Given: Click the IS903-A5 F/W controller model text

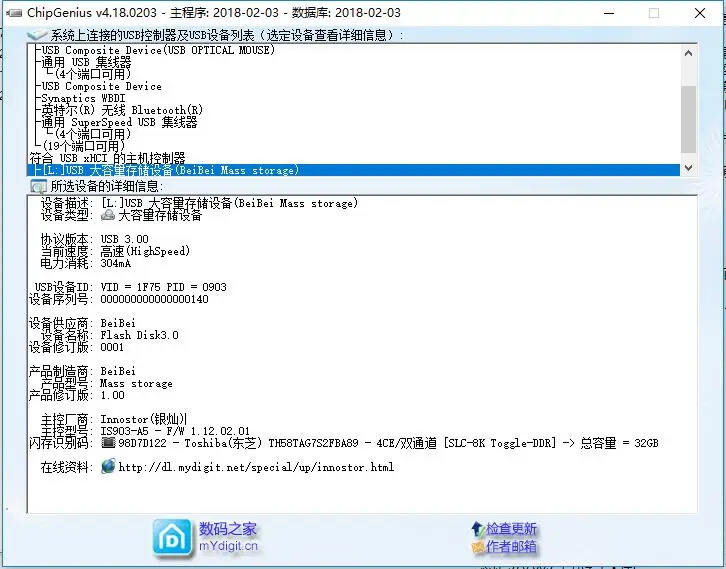Looking at the screenshot, I should (175, 431).
